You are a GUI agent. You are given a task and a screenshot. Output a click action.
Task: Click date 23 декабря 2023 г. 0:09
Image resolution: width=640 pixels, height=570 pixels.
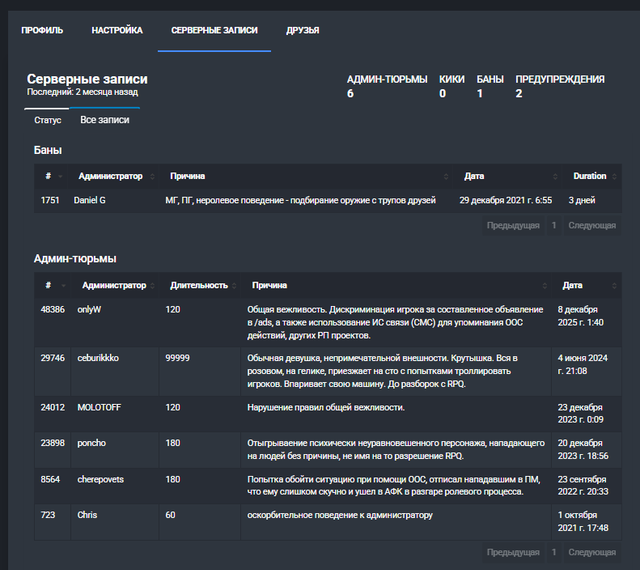pos(580,414)
